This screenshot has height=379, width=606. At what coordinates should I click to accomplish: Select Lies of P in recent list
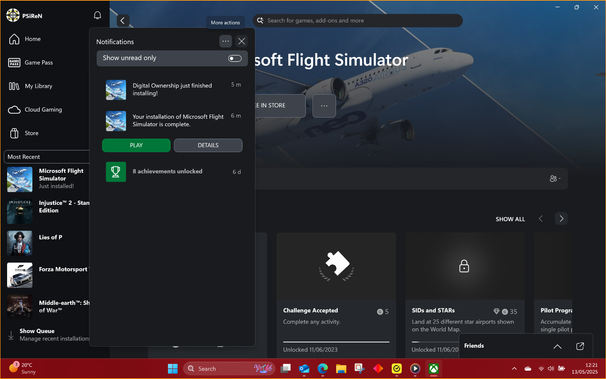pos(48,243)
